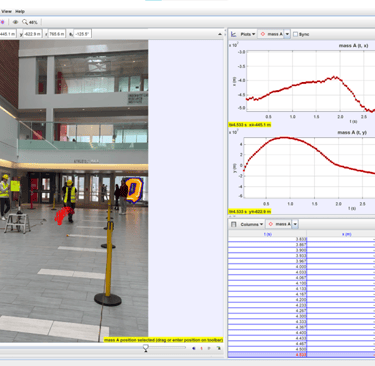
Task: Open the track dropdown arrow beside mass A in plots
Action: (287, 34)
